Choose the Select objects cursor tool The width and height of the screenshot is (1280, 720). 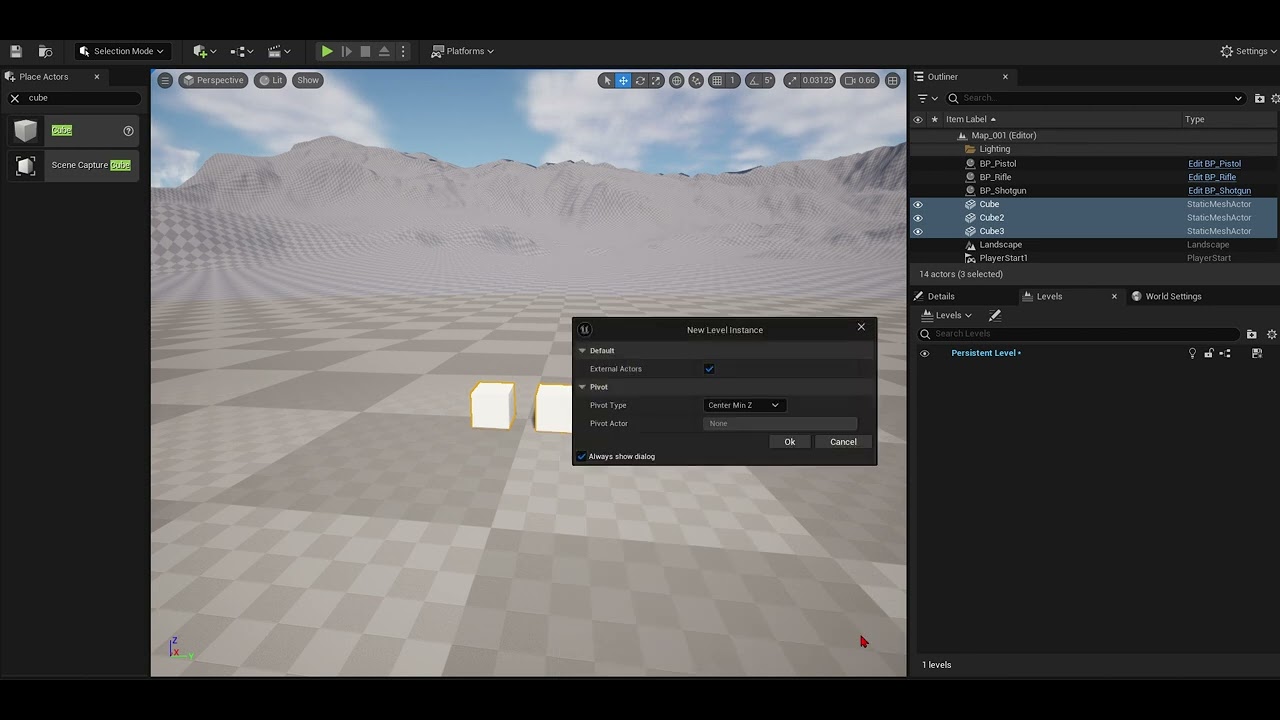[x=606, y=80]
